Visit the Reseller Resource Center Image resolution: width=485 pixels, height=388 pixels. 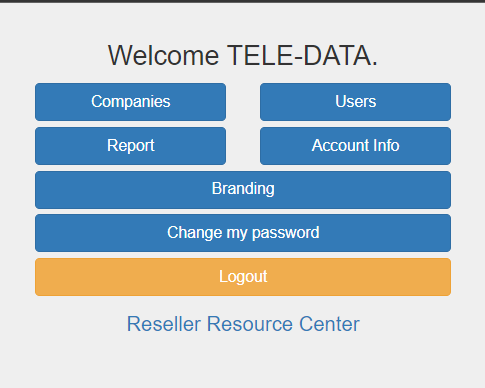[243, 324]
